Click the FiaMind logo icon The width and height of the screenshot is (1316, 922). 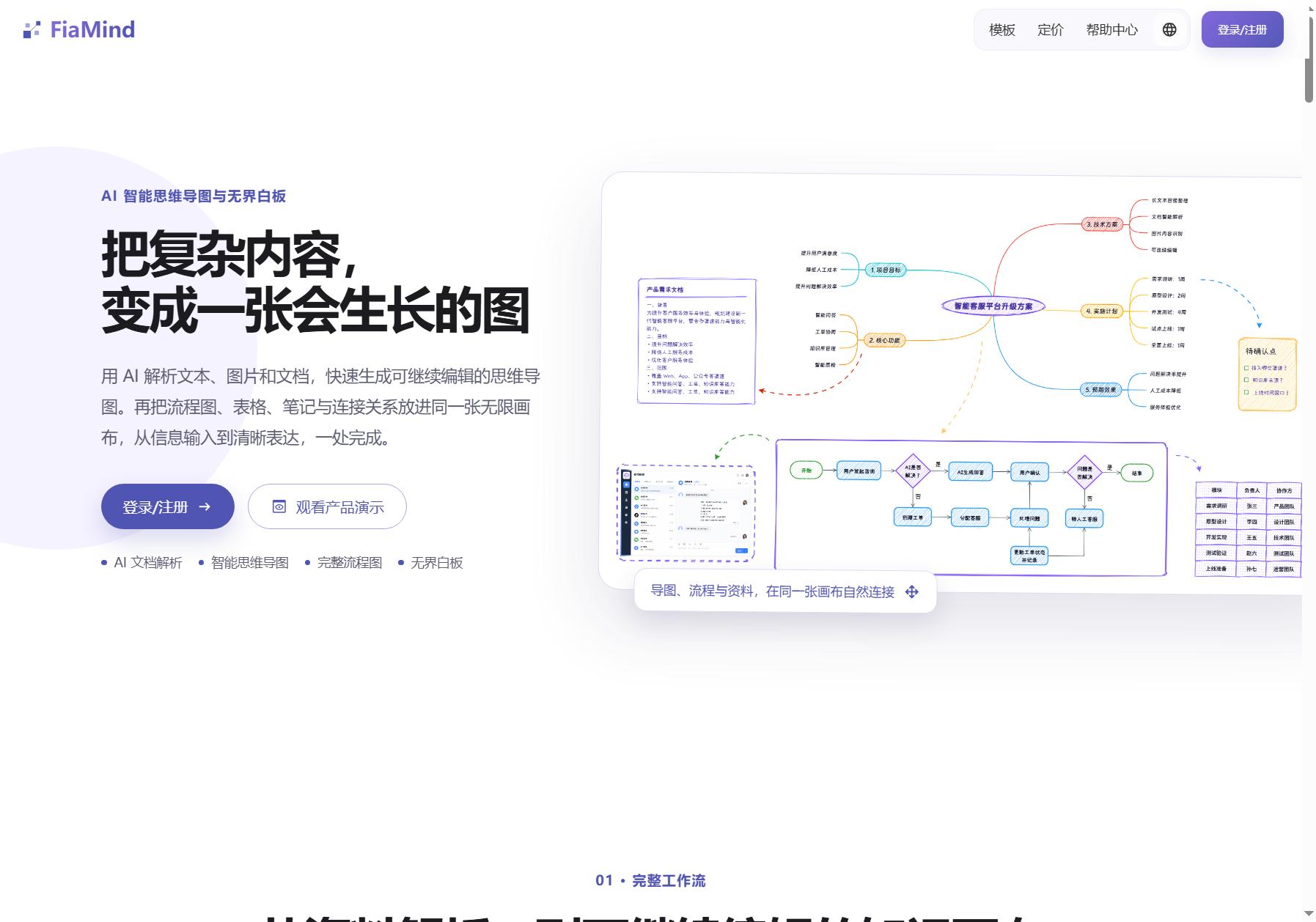[32, 30]
